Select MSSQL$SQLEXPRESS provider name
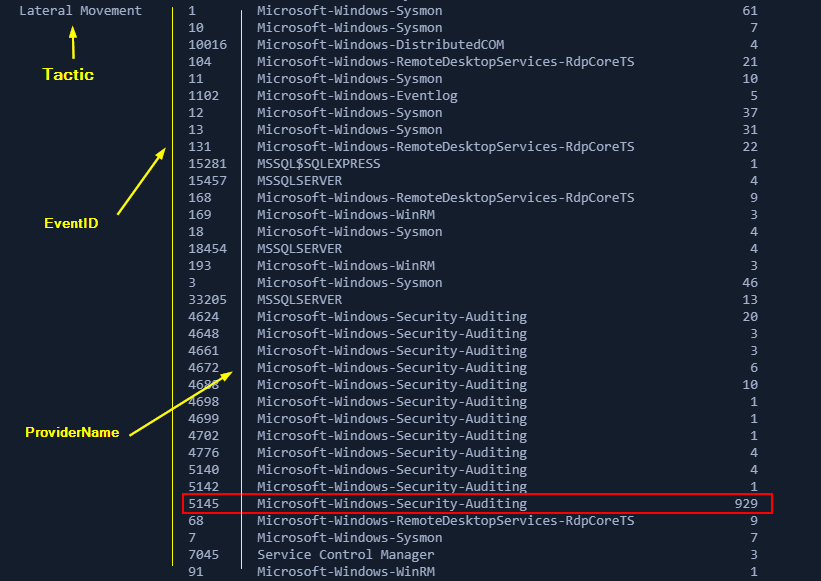821x581 pixels. click(x=319, y=164)
